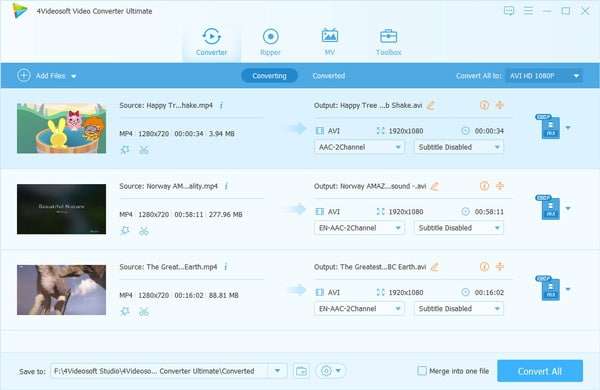Click scissors cut icon for Happy Tree video
600x390 pixels.
[144, 150]
